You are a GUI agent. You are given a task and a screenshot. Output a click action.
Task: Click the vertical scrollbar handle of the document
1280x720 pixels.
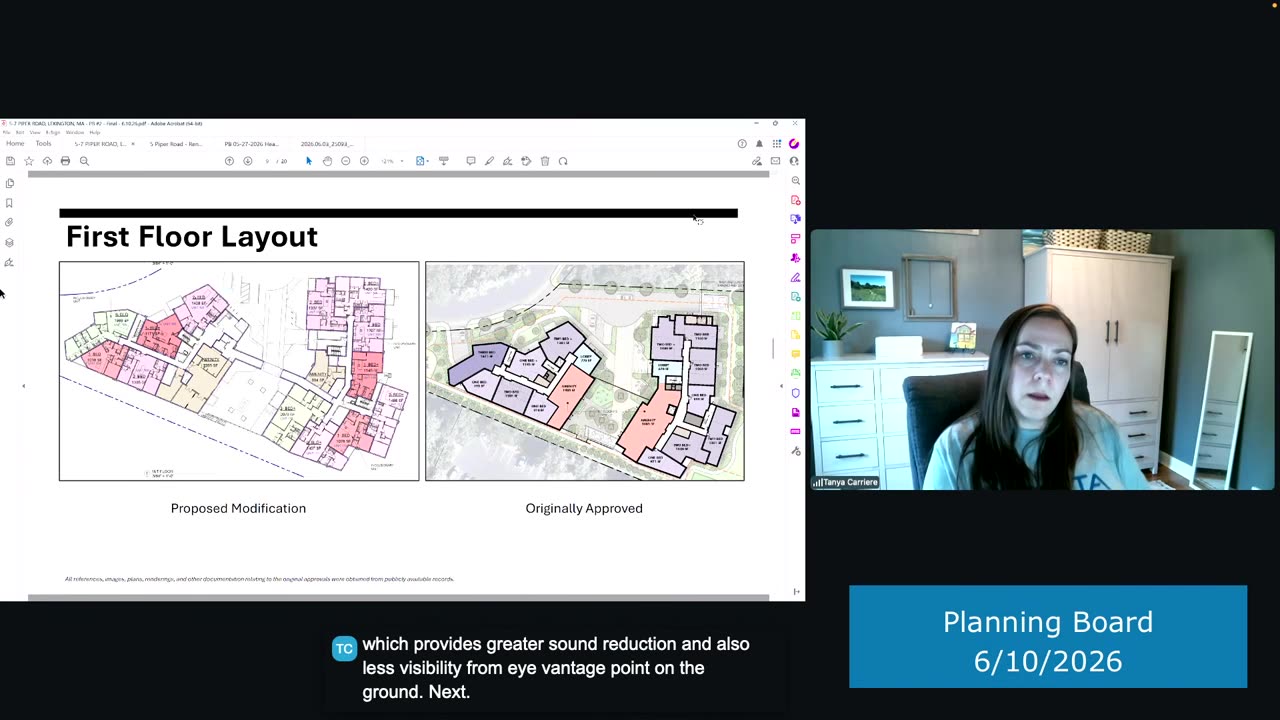tap(772, 349)
